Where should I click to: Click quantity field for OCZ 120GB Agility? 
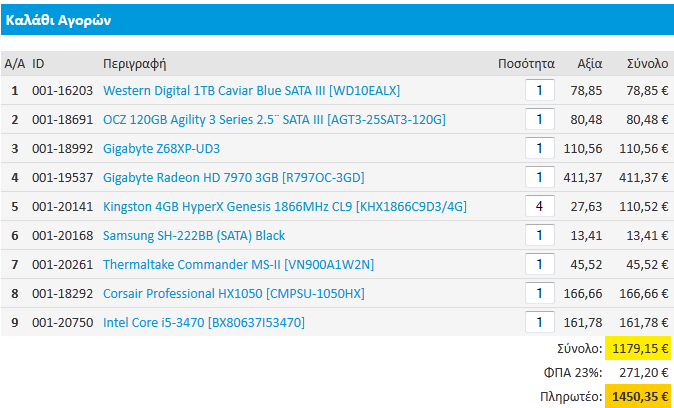(x=539, y=119)
